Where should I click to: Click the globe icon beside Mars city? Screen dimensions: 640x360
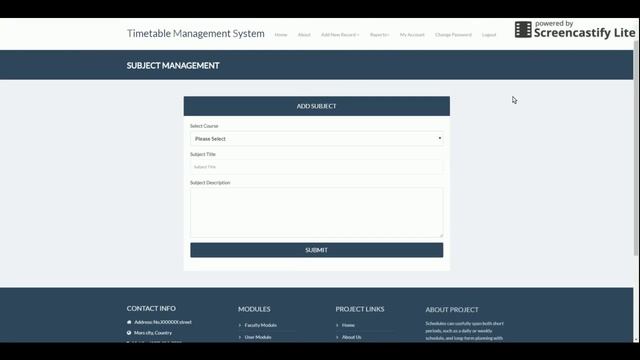coord(129,333)
